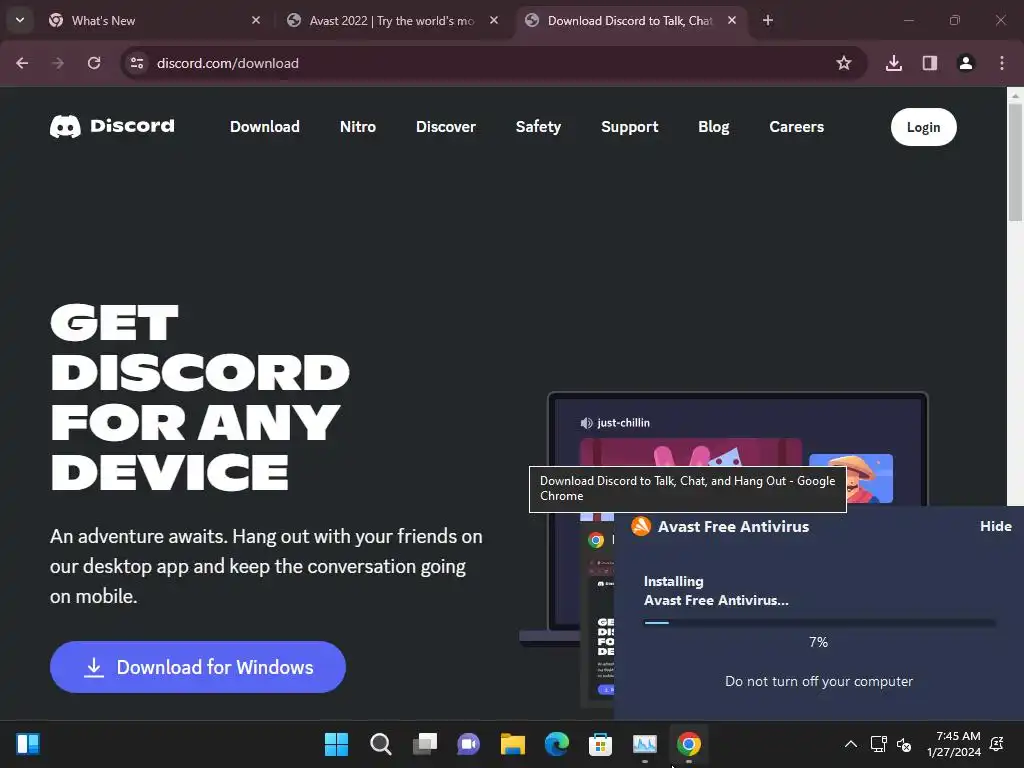Image resolution: width=1024 pixels, height=768 pixels.
Task: Open site information icon in address bar
Action: point(137,63)
